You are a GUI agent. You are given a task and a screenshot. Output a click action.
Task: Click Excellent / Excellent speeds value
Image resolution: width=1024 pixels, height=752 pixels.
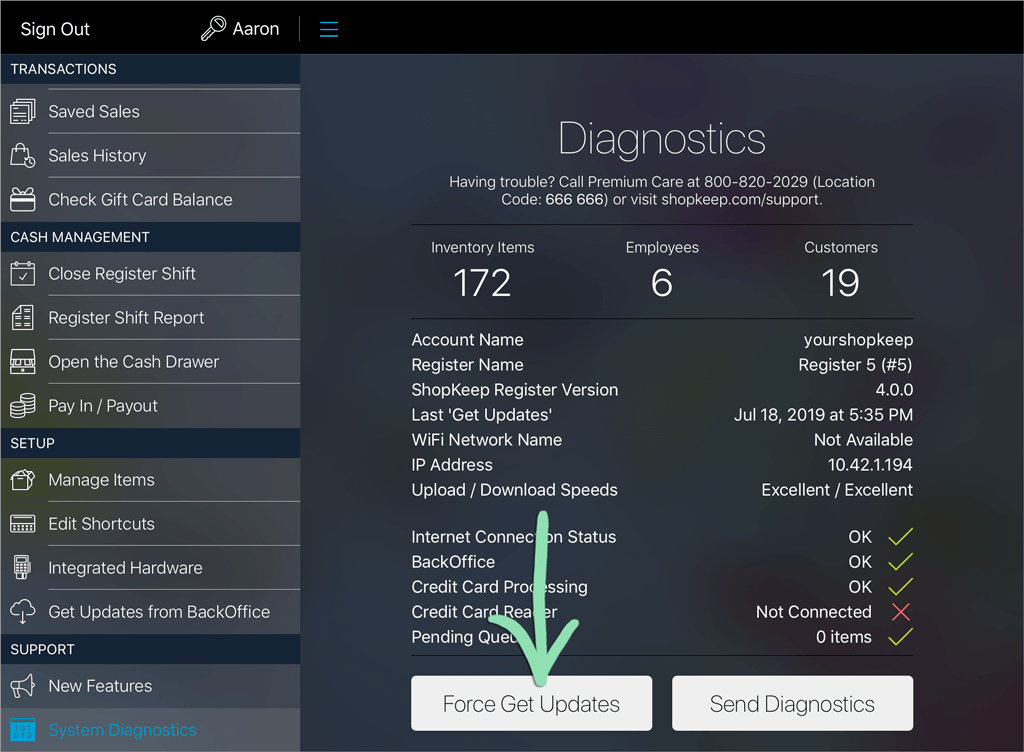[837, 490]
